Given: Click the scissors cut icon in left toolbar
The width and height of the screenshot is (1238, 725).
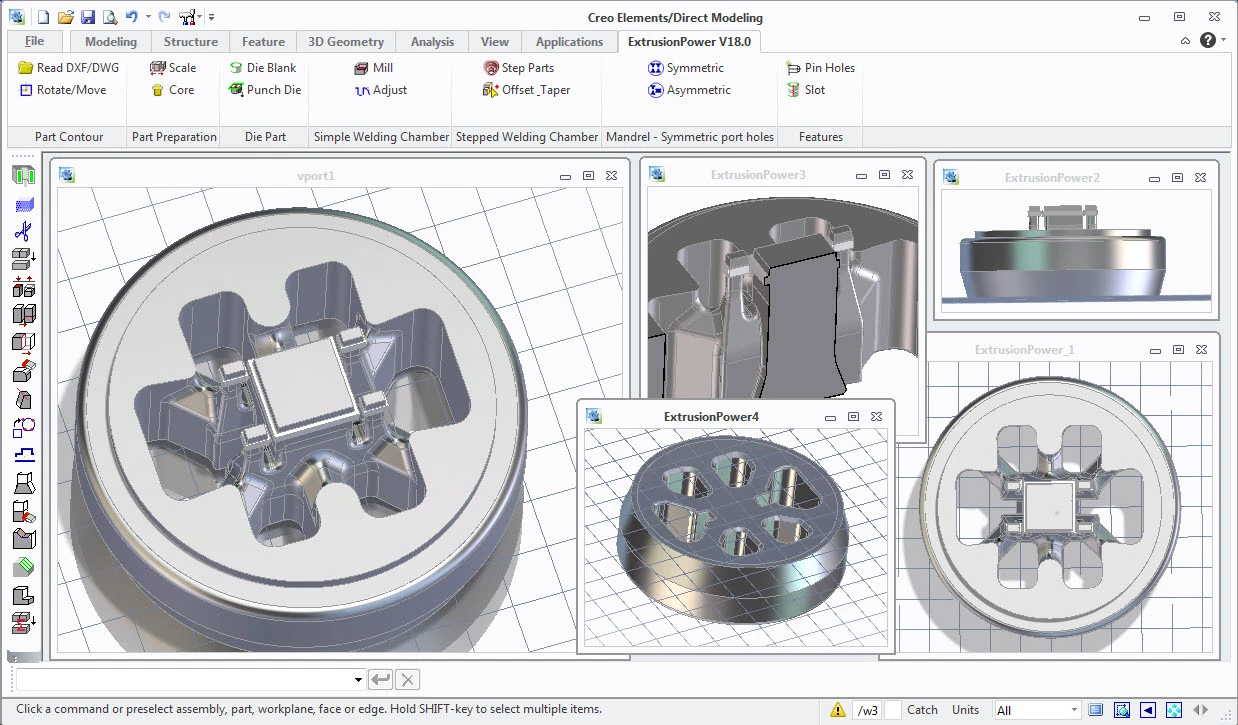Looking at the screenshot, I should pyautogui.click(x=24, y=232).
